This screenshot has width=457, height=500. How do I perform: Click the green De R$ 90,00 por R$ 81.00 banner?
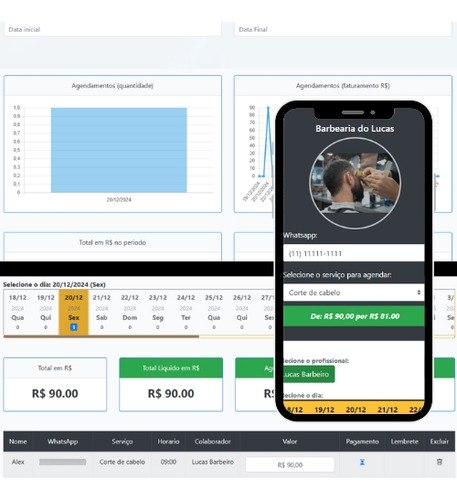point(354,316)
